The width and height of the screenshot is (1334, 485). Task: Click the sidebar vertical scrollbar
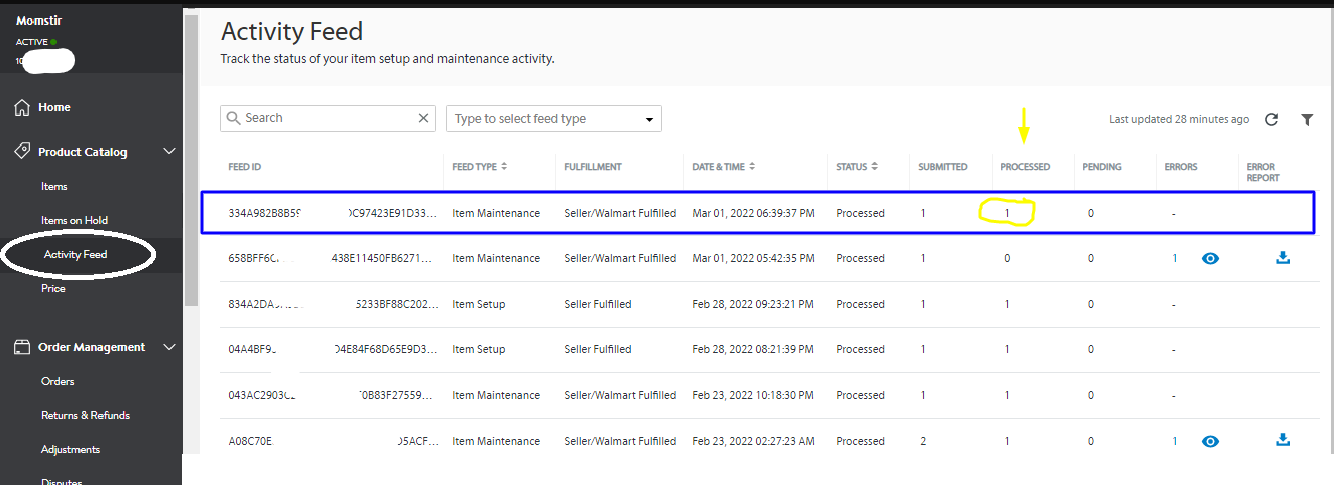tap(190, 160)
